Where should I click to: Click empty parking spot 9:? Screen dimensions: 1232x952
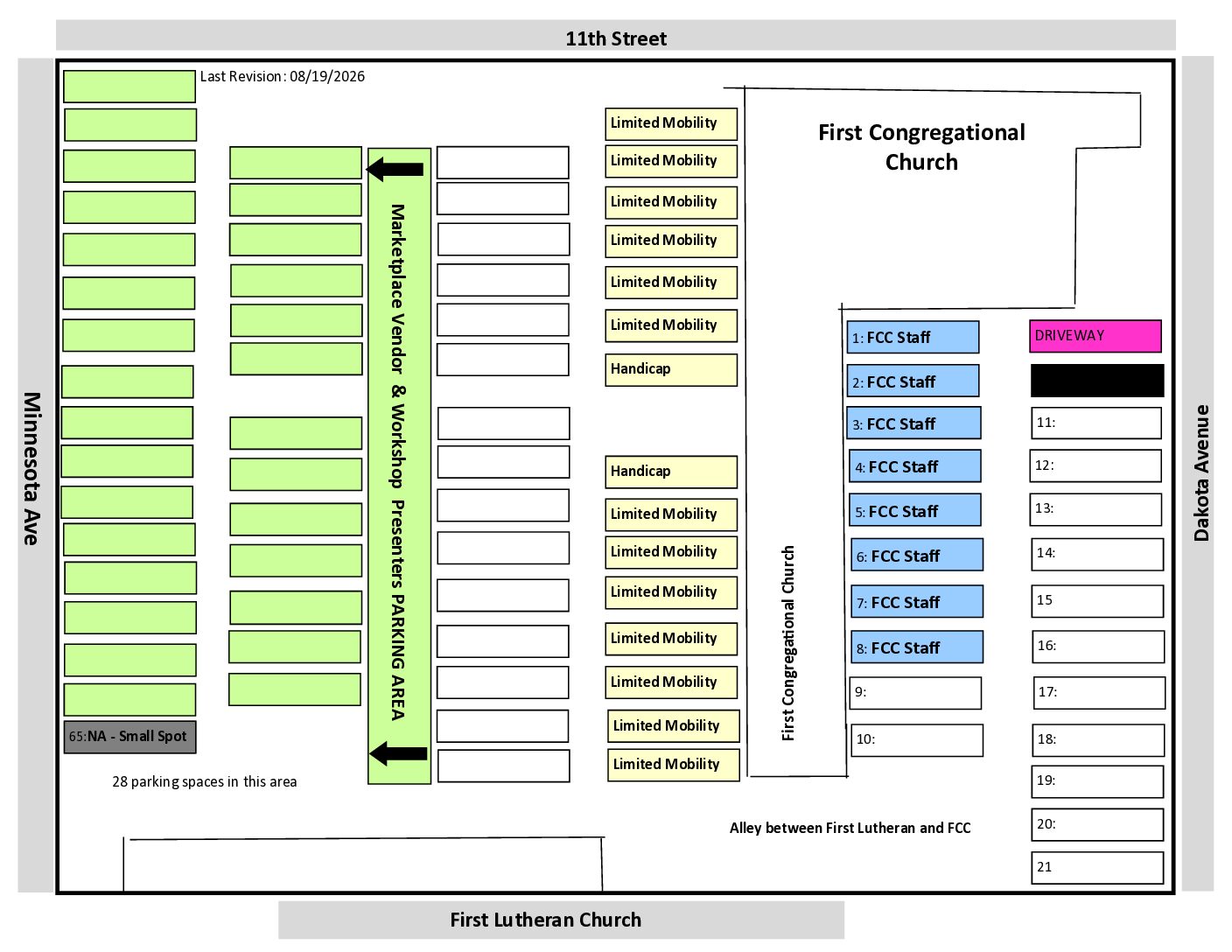[915, 693]
